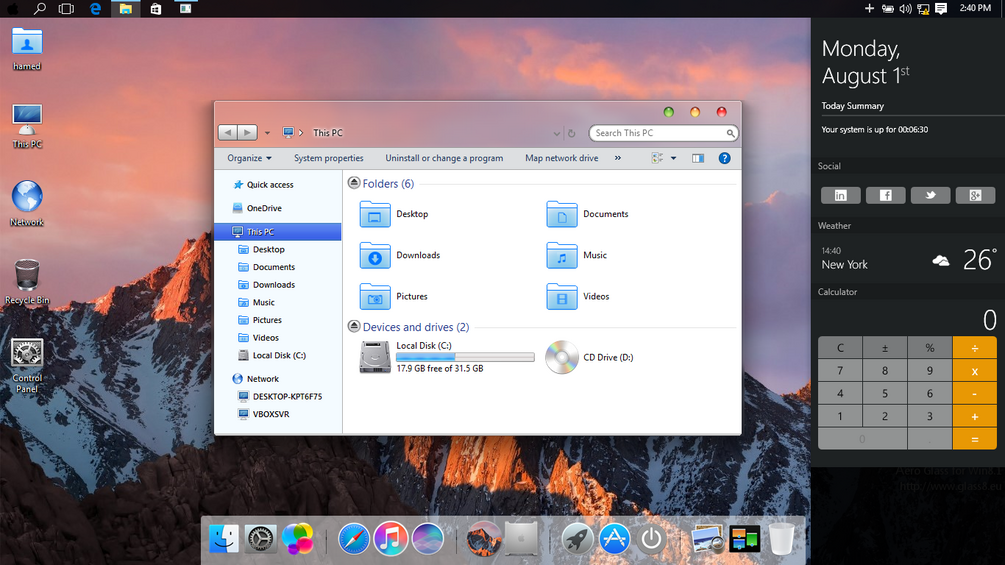Click the blue help question mark icon
1005x565 pixels.
click(724, 158)
